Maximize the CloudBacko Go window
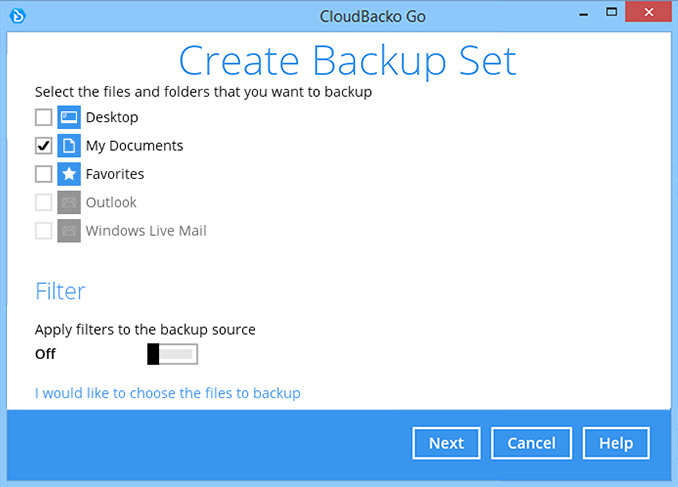678x487 pixels. tap(611, 12)
